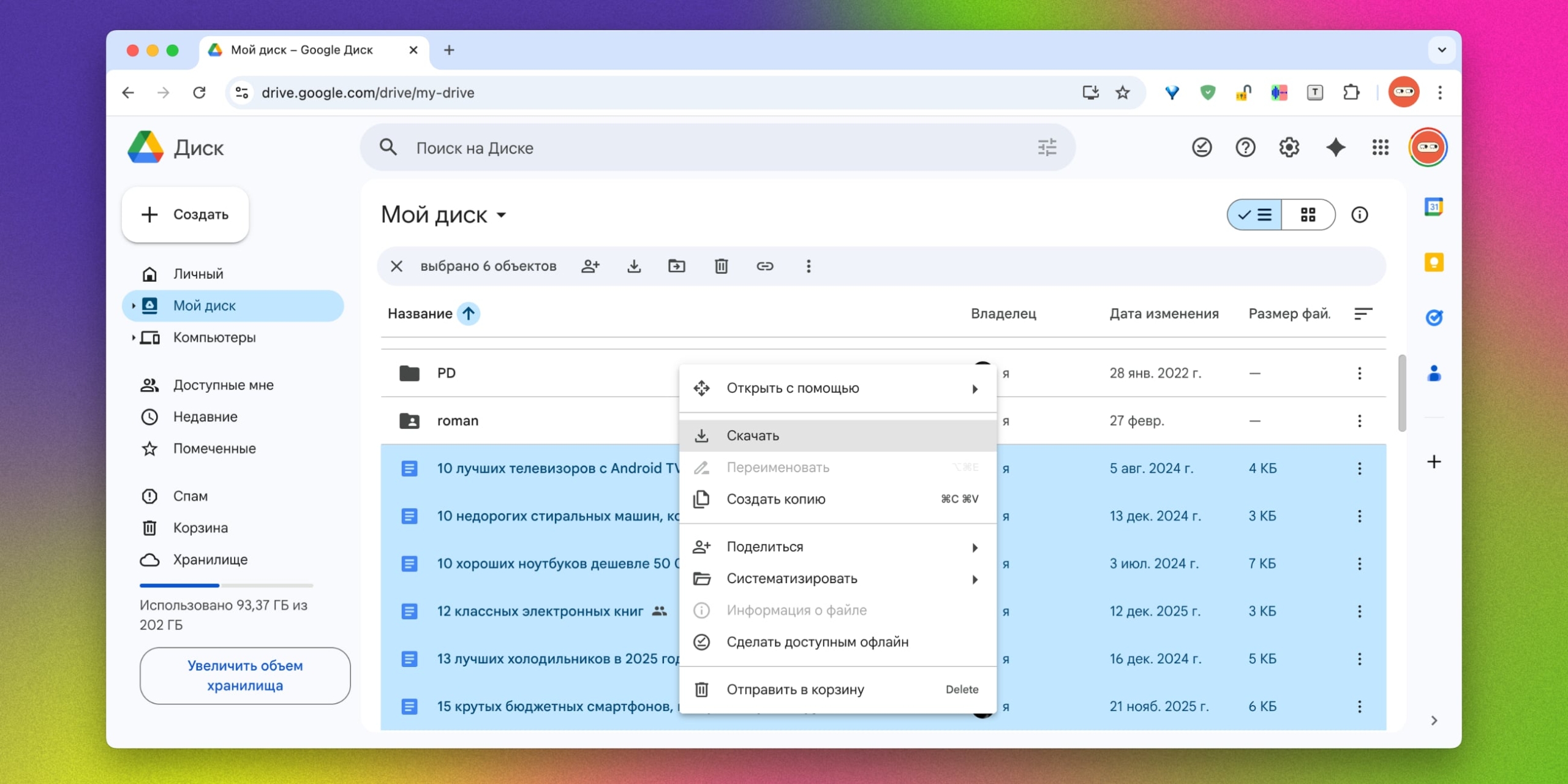Click Увеличить объем хранилища
The width and height of the screenshot is (1568, 784).
tap(244, 675)
